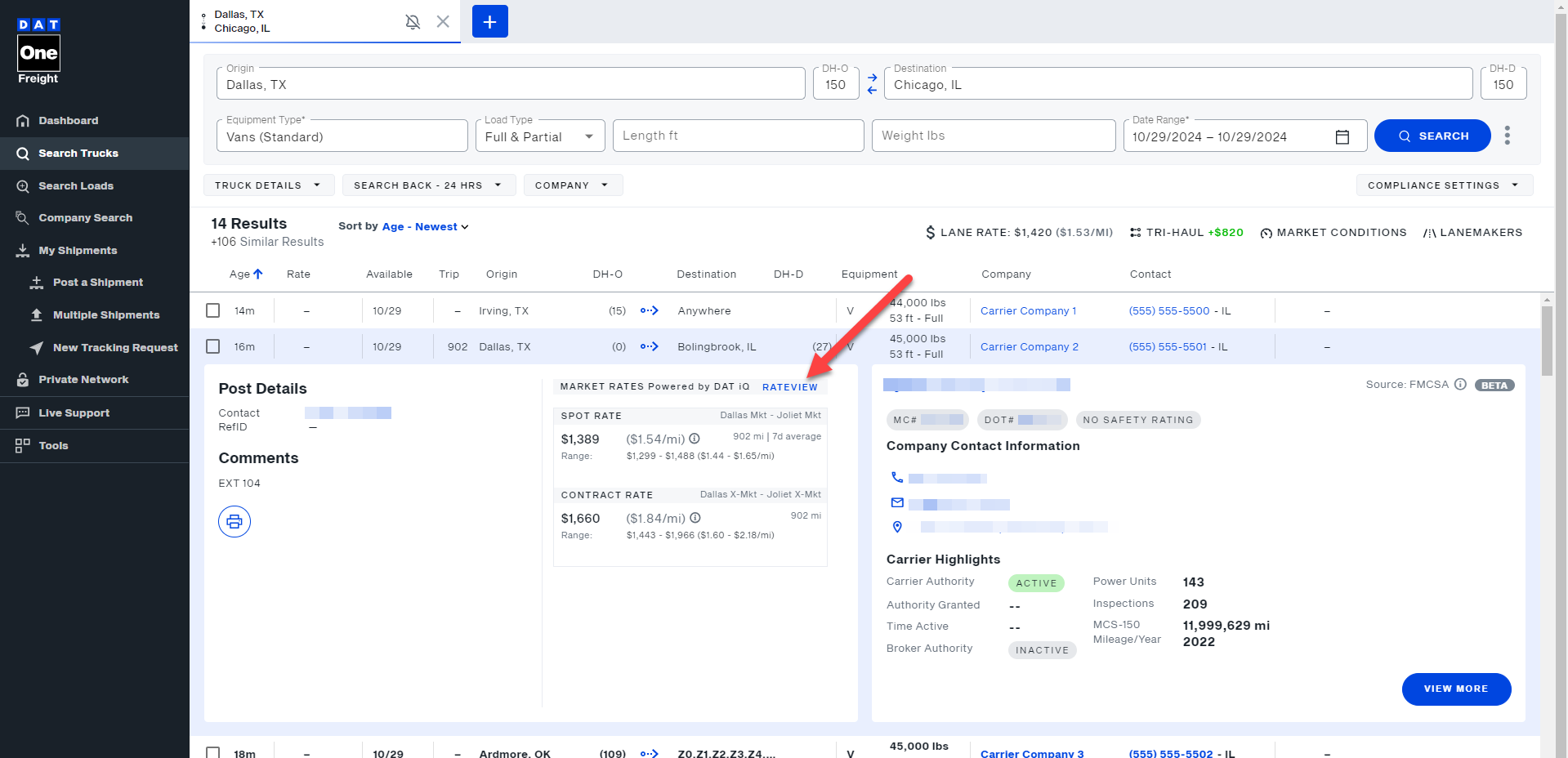This screenshot has width=1568, height=758.
Task: Click the FMCSA source info icon
Action: pos(1460,384)
